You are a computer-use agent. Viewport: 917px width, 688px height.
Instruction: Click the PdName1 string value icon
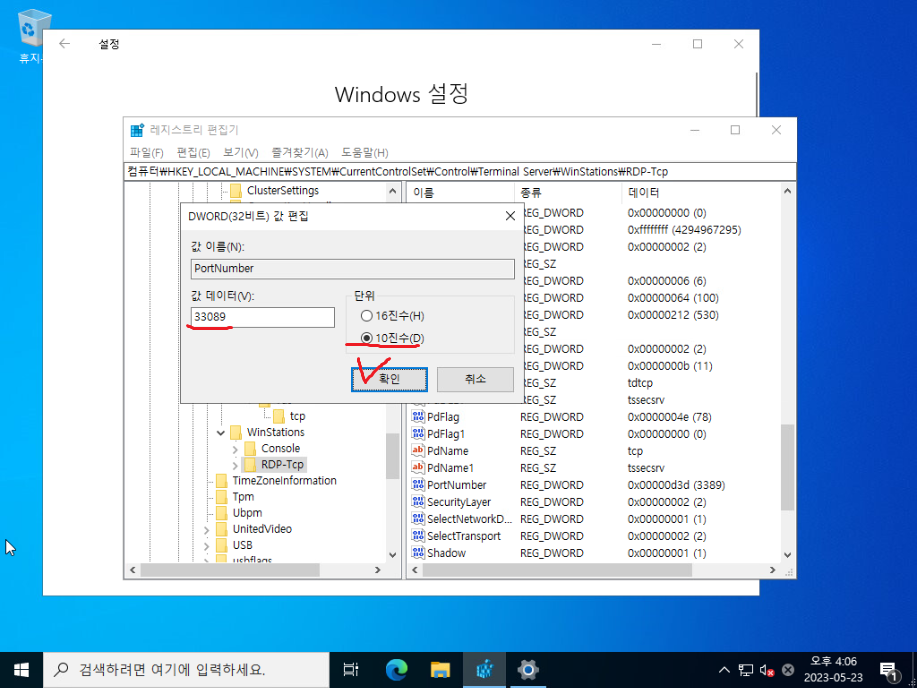[418, 468]
